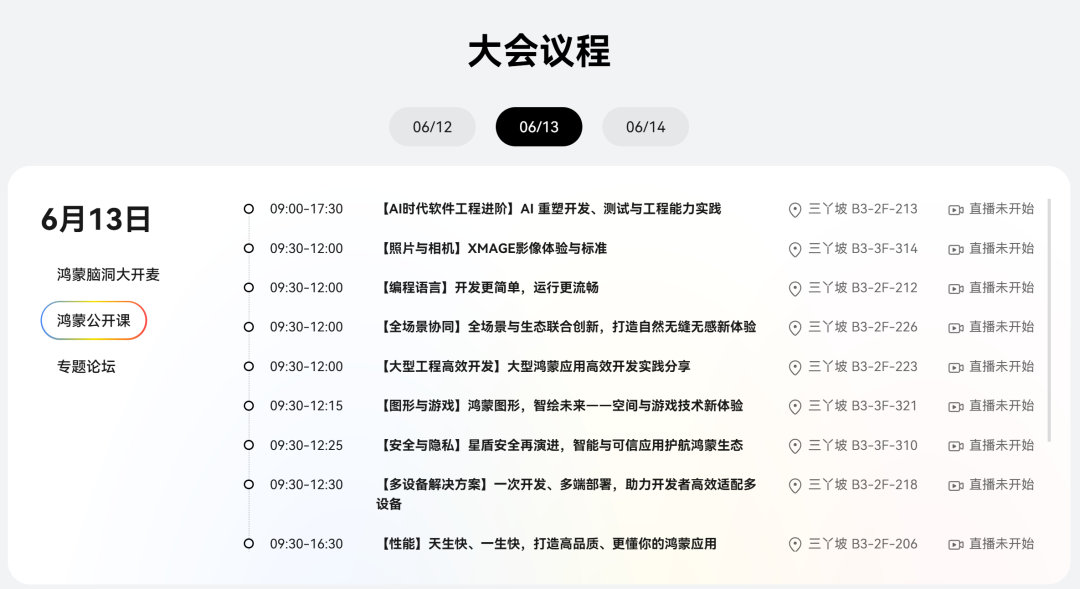Click timeline marker for 09:30-12:25 session

249,445
